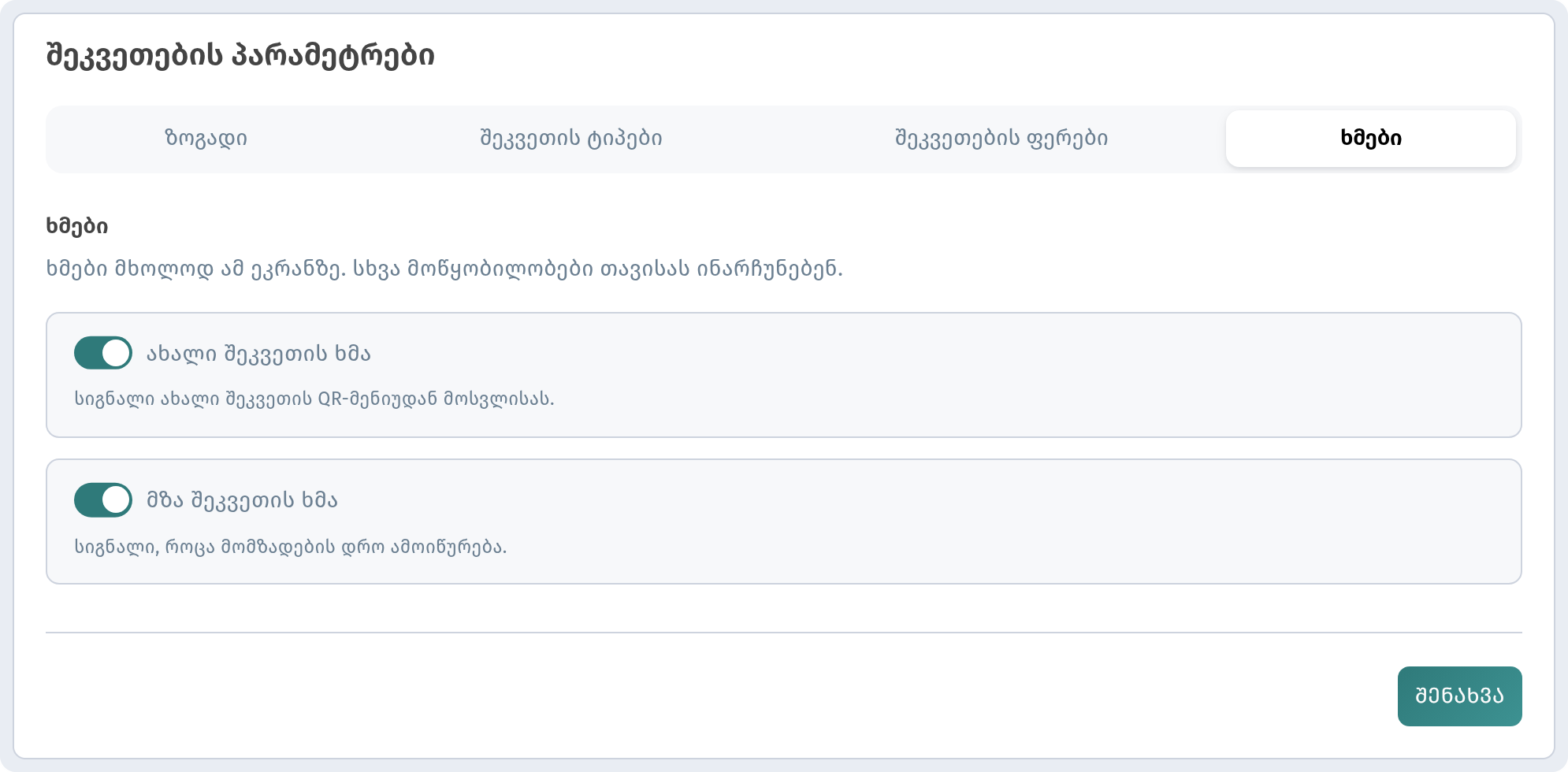Click the QR-მენიუდან signal description text
The image size is (1568, 772).
click(x=314, y=399)
